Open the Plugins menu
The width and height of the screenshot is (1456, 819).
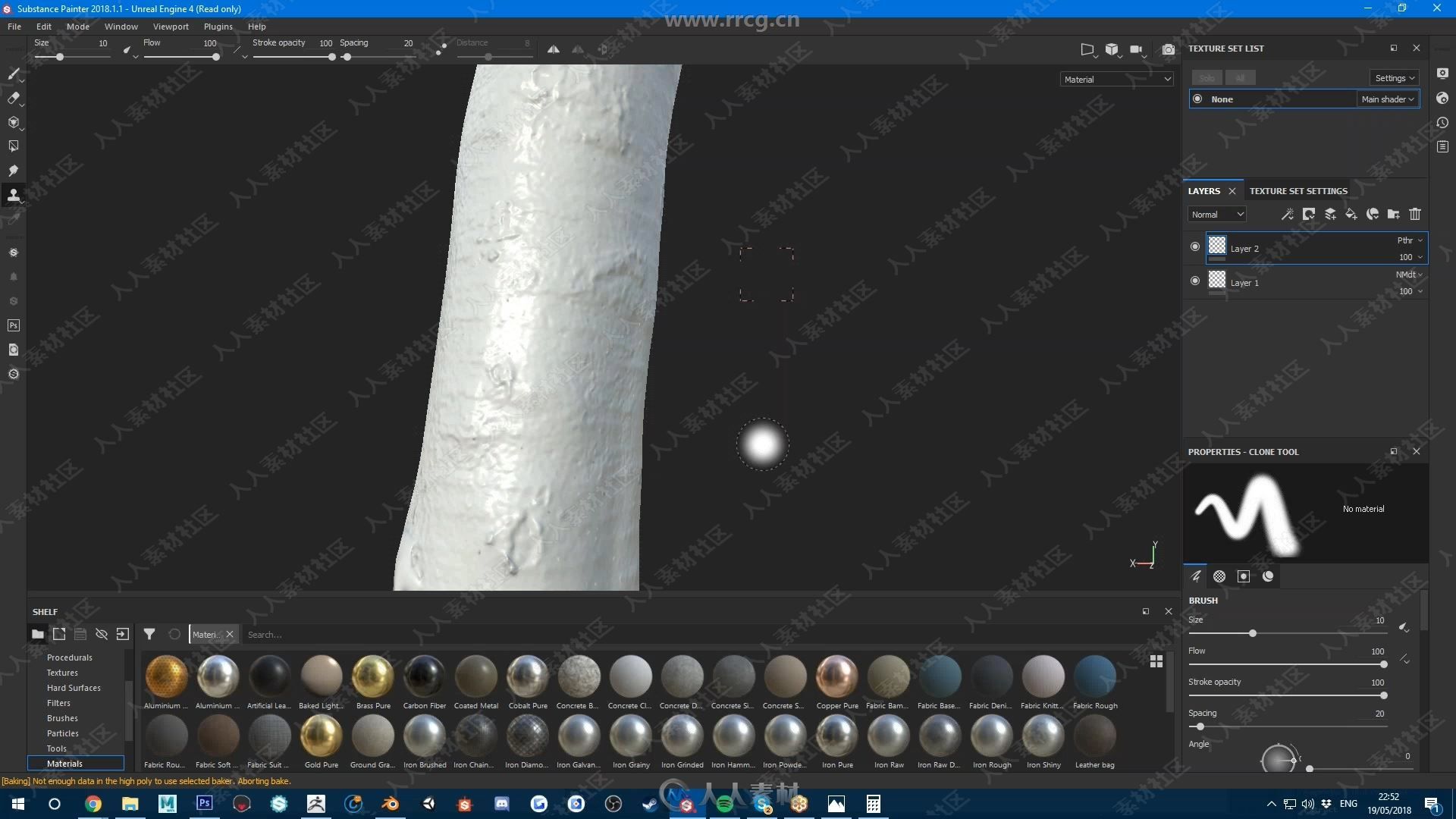pos(217,25)
